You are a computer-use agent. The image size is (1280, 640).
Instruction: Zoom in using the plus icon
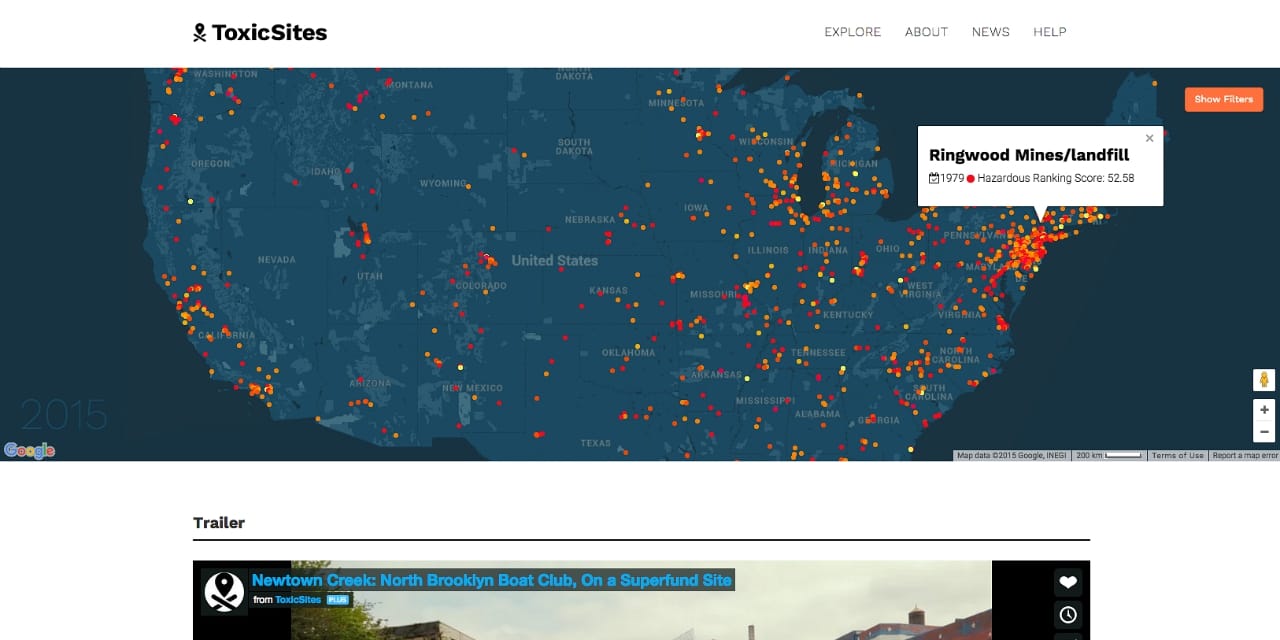click(1262, 409)
